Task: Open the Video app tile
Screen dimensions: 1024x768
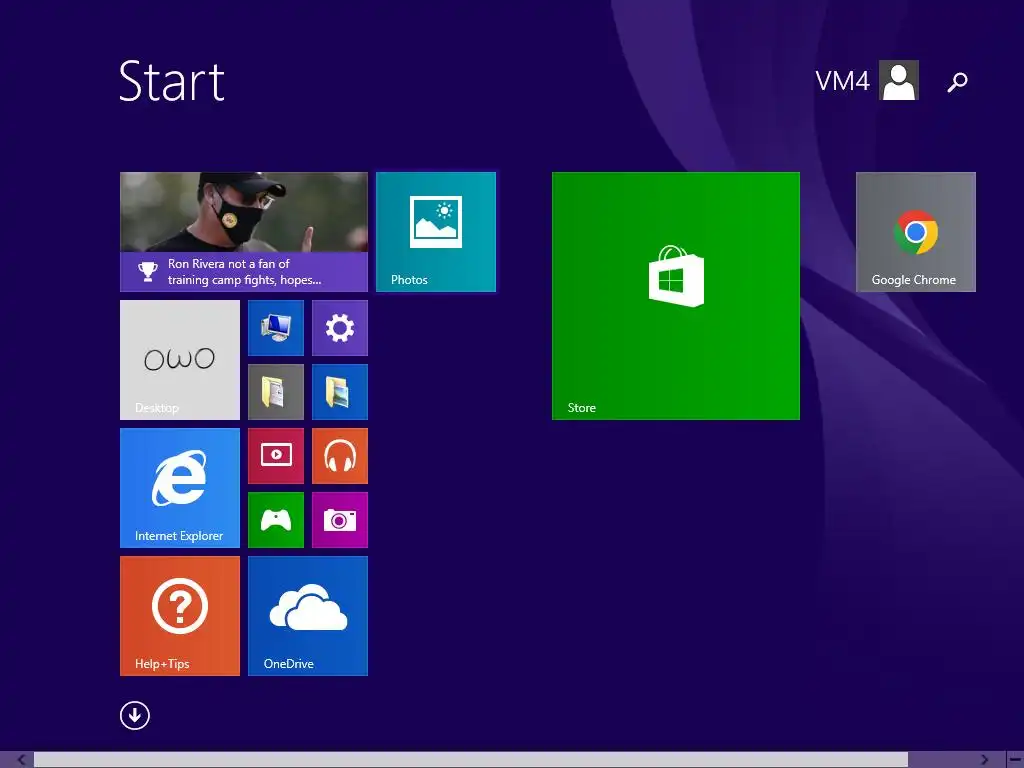Action: pyautogui.click(x=276, y=456)
